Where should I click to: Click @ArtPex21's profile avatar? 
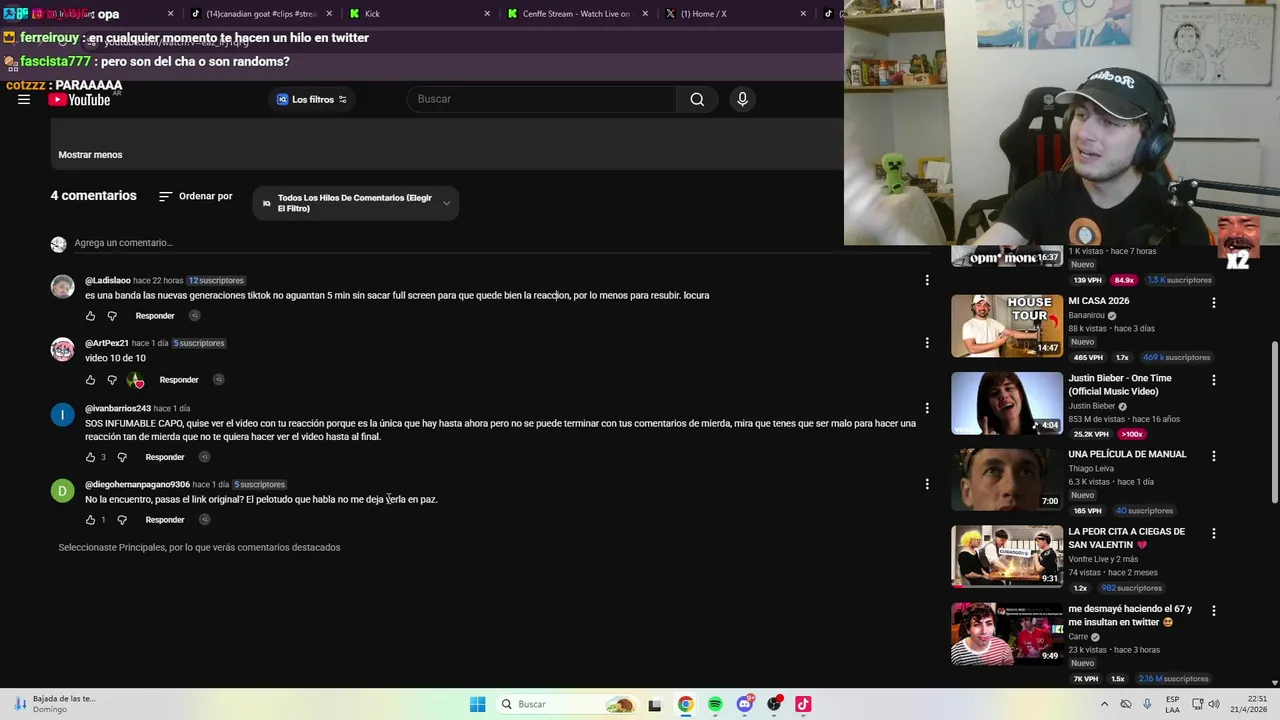click(x=62, y=349)
